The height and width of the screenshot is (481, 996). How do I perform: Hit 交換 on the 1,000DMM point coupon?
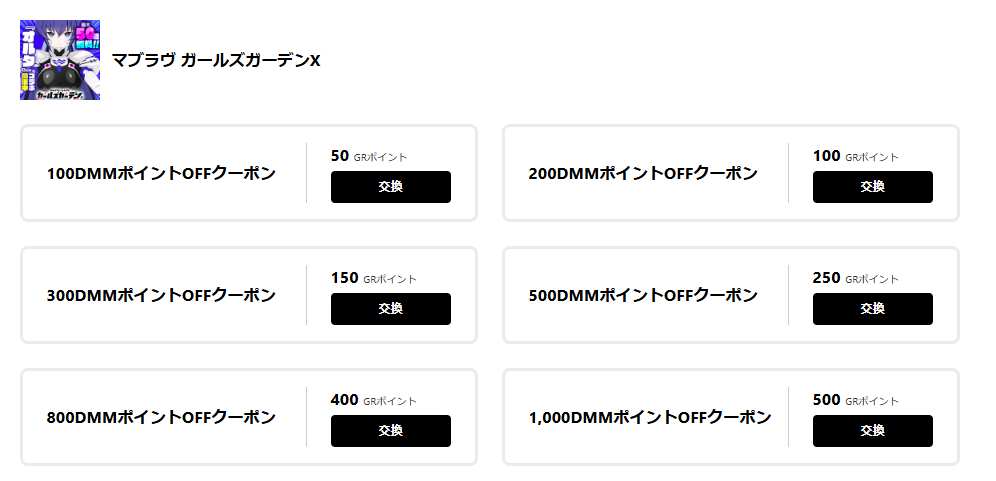click(x=872, y=431)
